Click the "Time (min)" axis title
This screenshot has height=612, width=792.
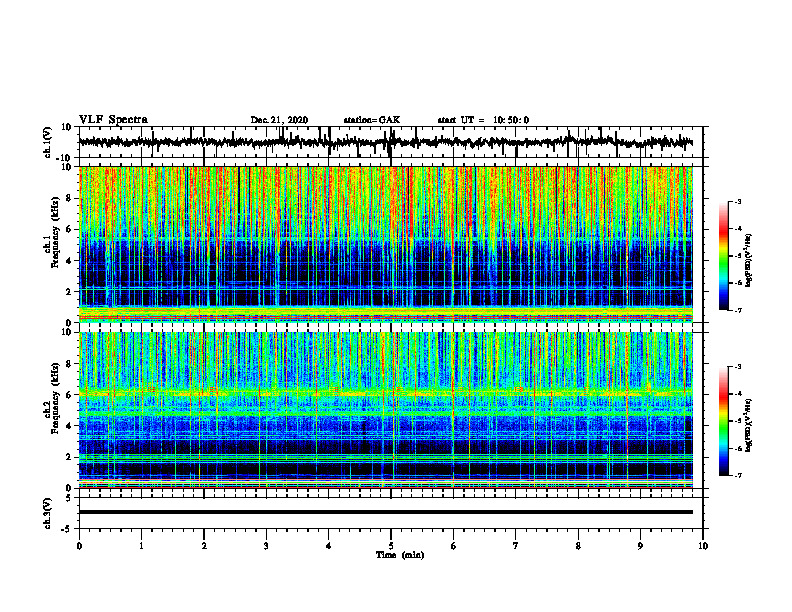400,555
